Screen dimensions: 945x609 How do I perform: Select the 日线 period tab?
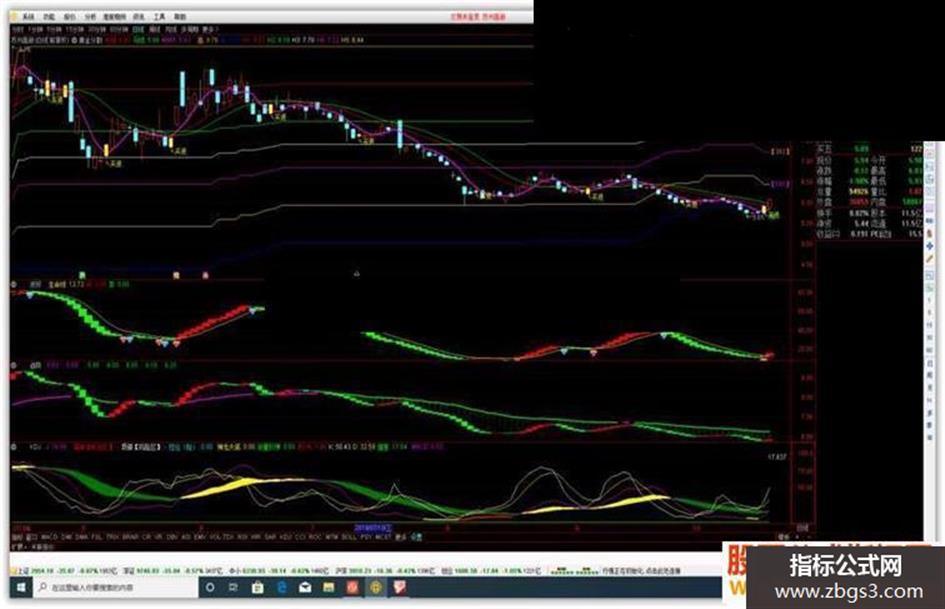click(x=139, y=29)
